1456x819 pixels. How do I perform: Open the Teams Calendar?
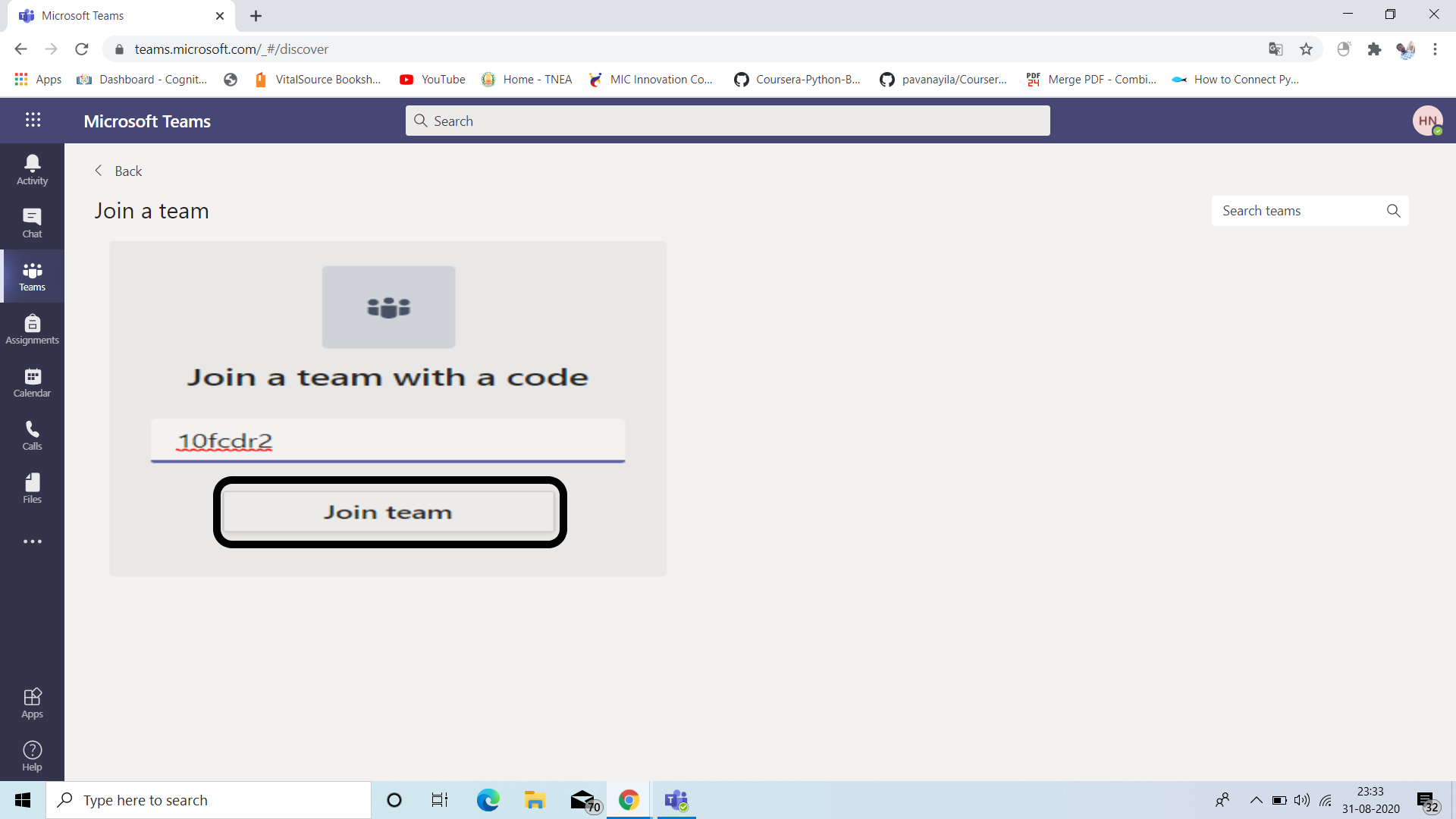point(32,381)
